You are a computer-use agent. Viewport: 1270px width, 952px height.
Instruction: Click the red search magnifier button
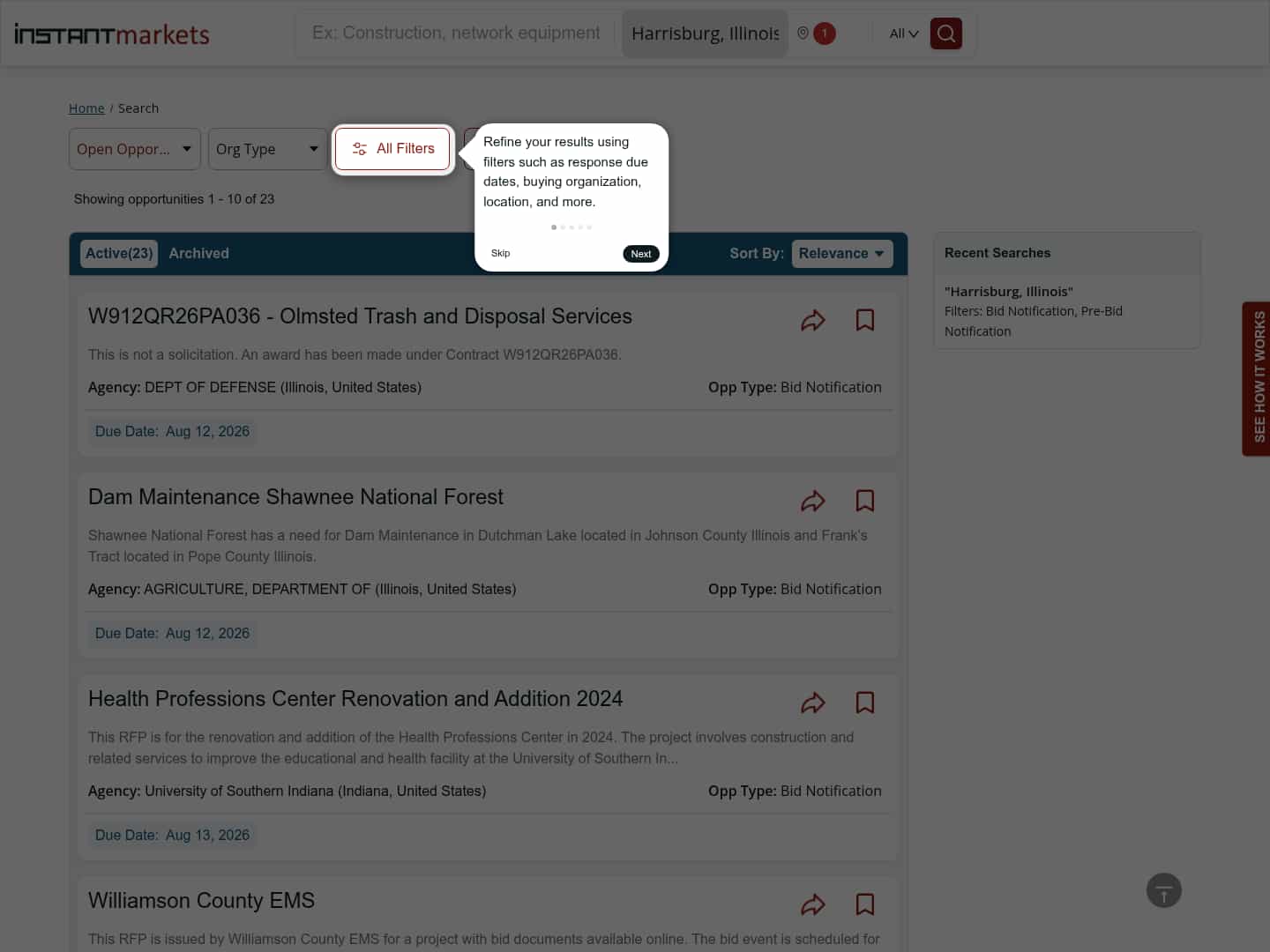(946, 33)
